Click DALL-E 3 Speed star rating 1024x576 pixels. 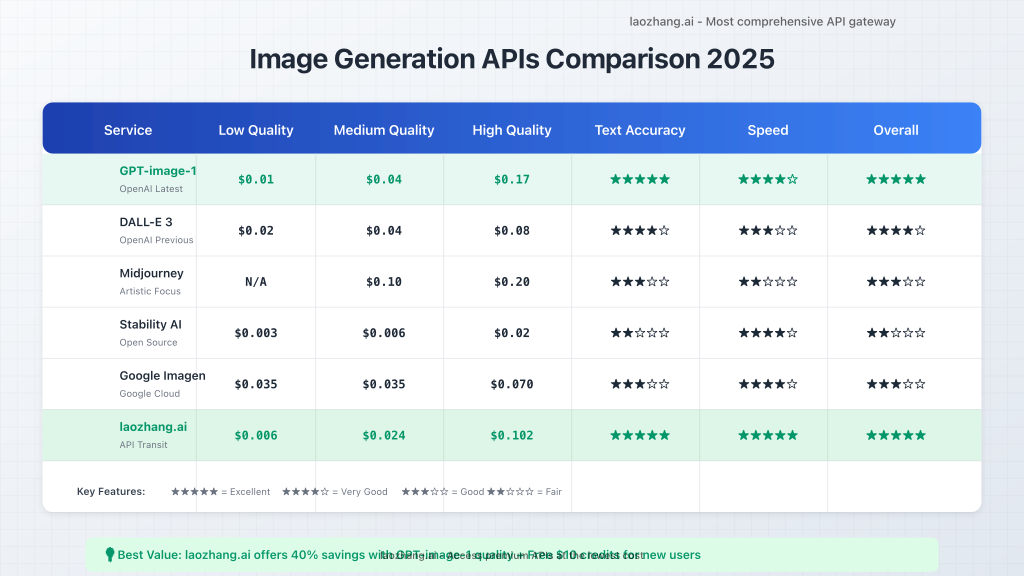point(768,231)
